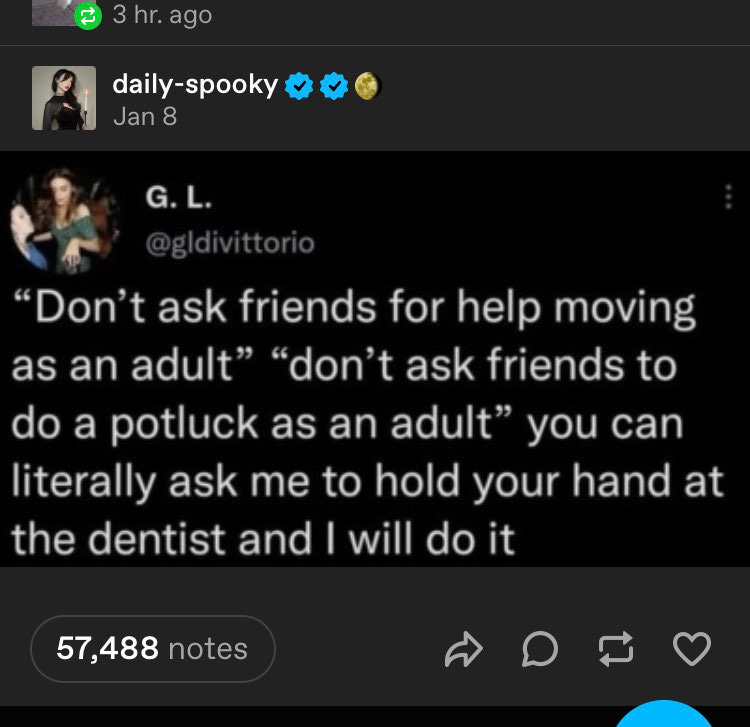Viewport: 750px width, 727px height.
Task: Open daily-spooky's profile avatar
Action: pos(64,98)
